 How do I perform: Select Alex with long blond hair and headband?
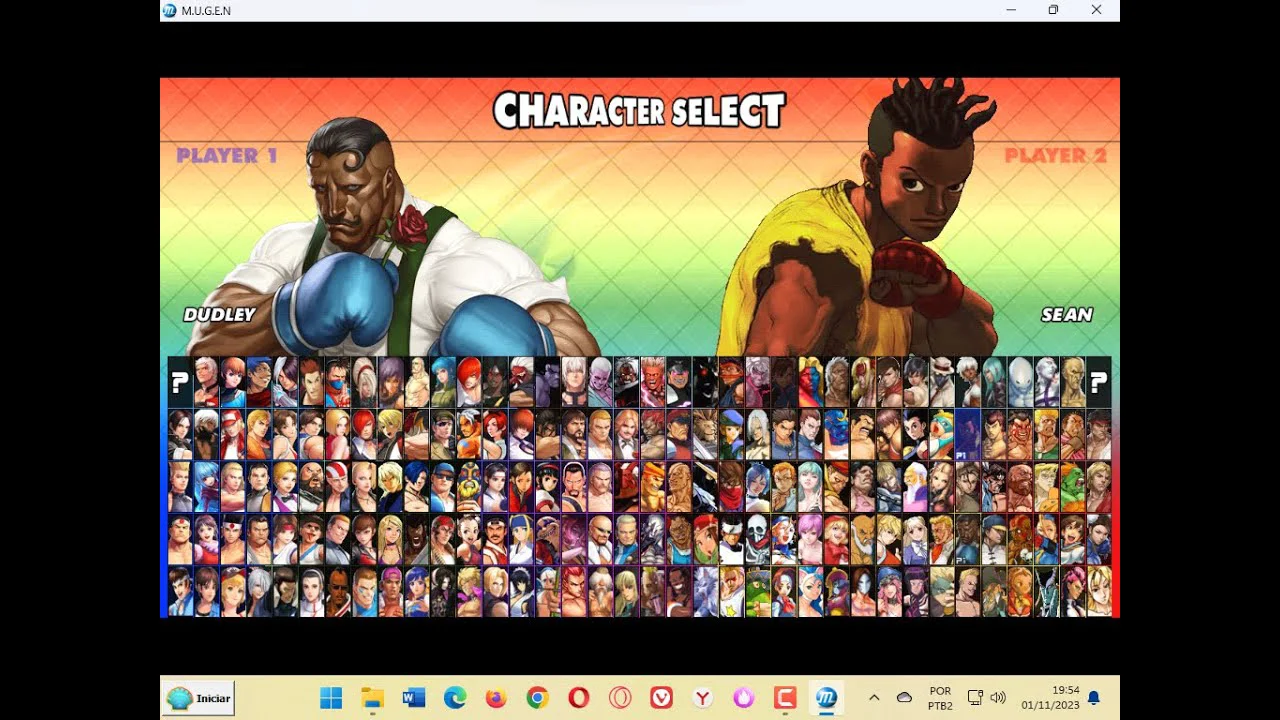(x=863, y=382)
